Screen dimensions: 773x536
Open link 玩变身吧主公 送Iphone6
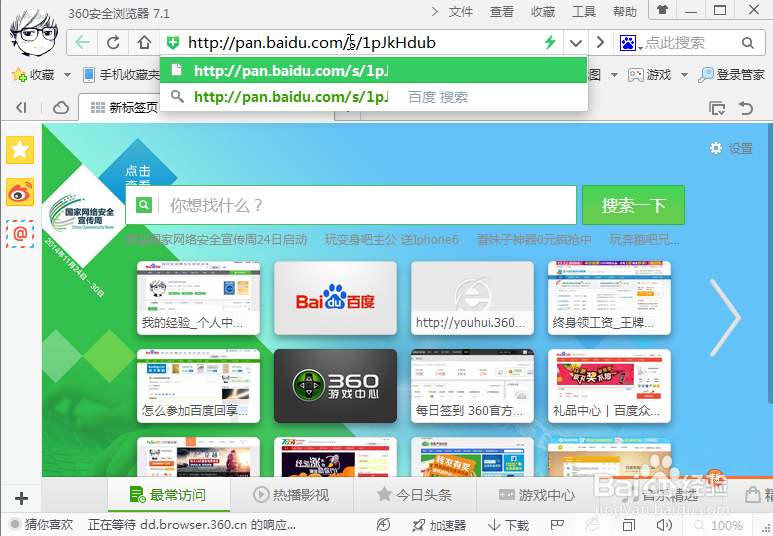pos(391,240)
